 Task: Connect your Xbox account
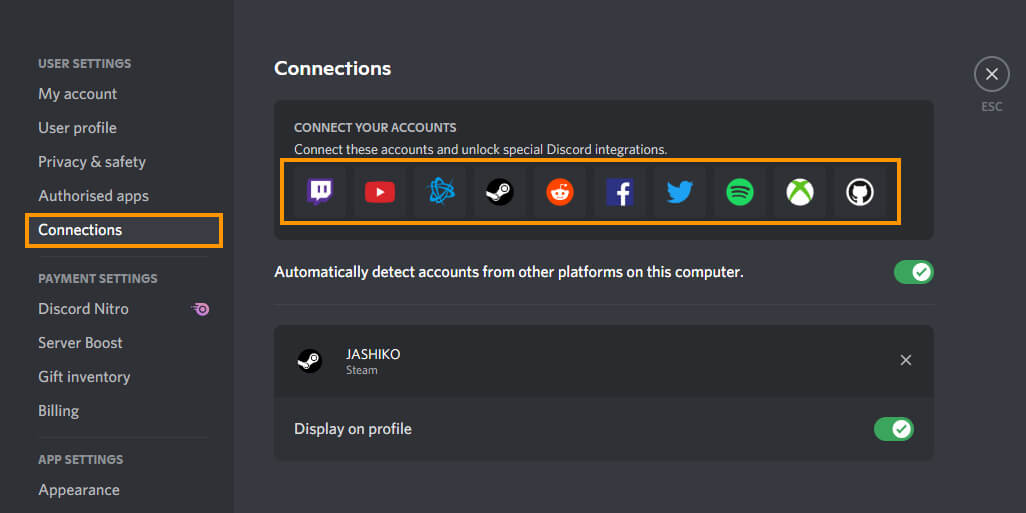[800, 192]
